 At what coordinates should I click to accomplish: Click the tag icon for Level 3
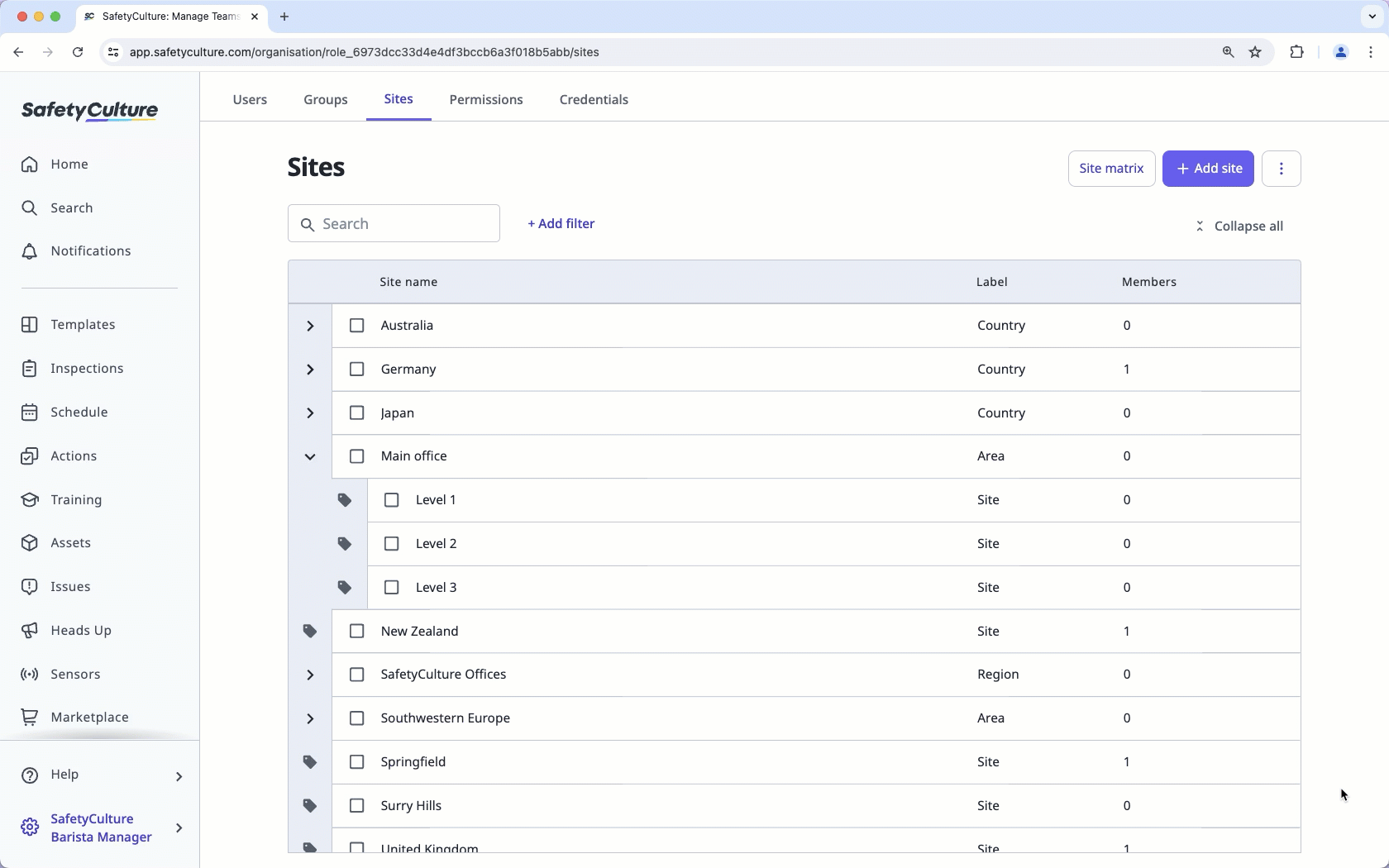(x=345, y=588)
